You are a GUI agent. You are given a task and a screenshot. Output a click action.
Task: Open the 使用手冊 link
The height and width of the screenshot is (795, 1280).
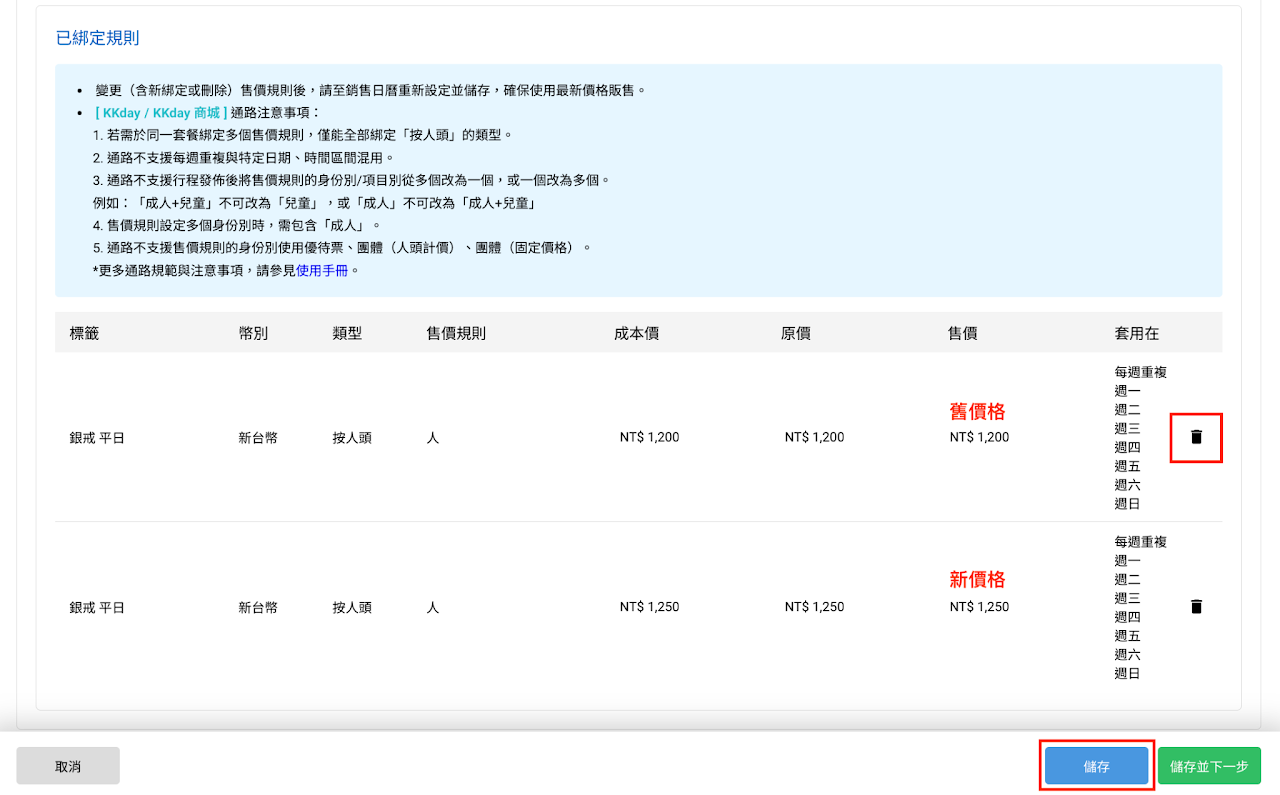[322, 270]
